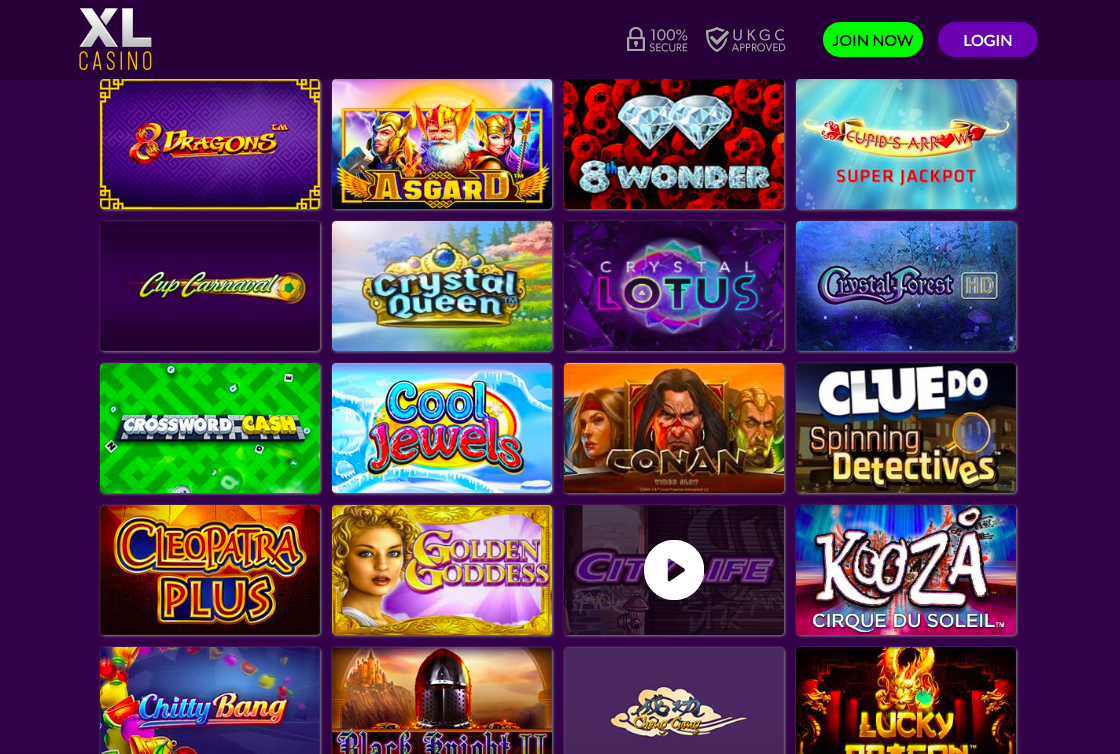Screen dimensions: 1120x754
Task: Launch the Crossword Cash game
Action: 210,428
